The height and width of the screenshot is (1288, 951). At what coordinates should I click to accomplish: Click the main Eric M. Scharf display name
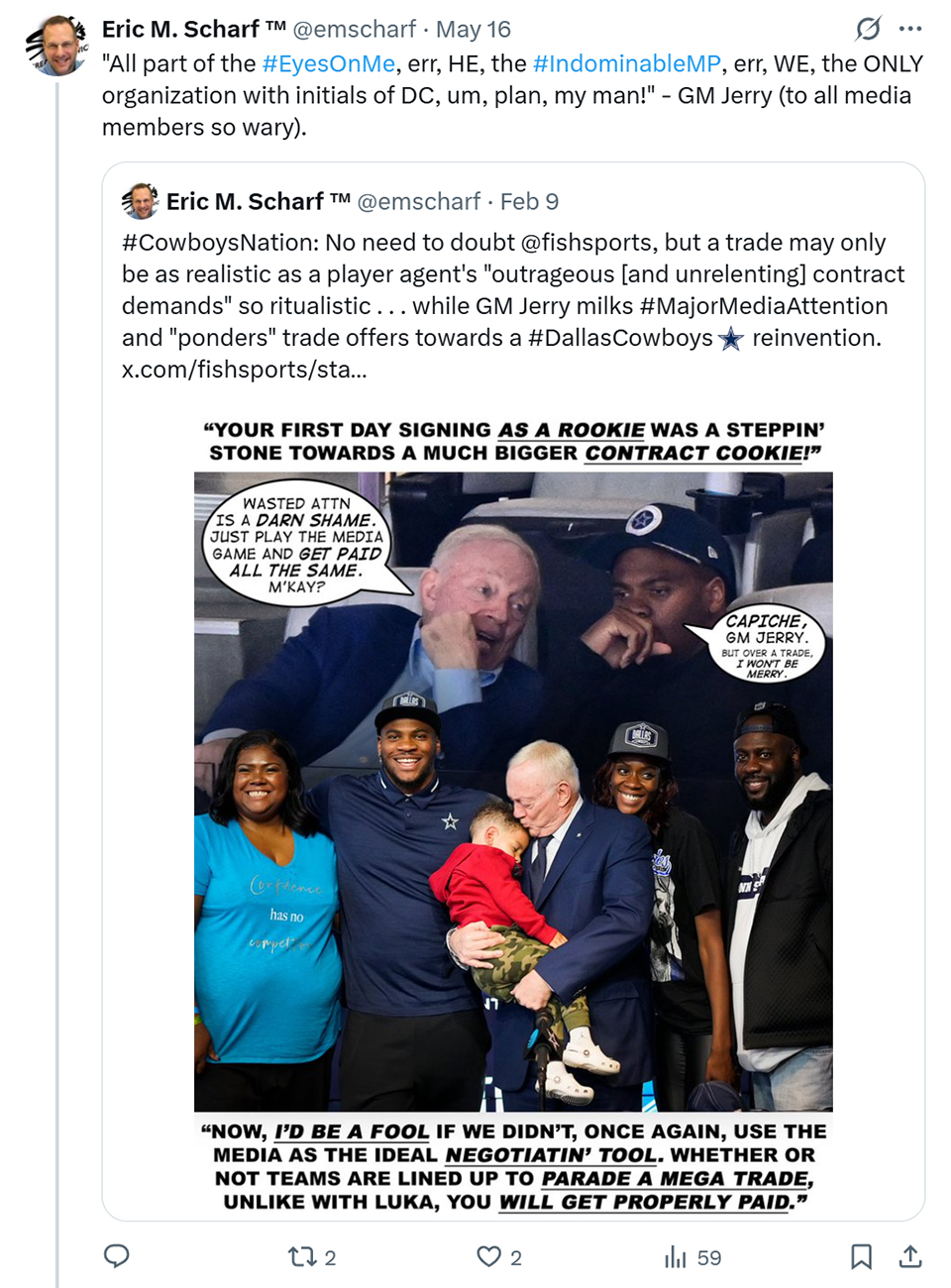(190, 30)
